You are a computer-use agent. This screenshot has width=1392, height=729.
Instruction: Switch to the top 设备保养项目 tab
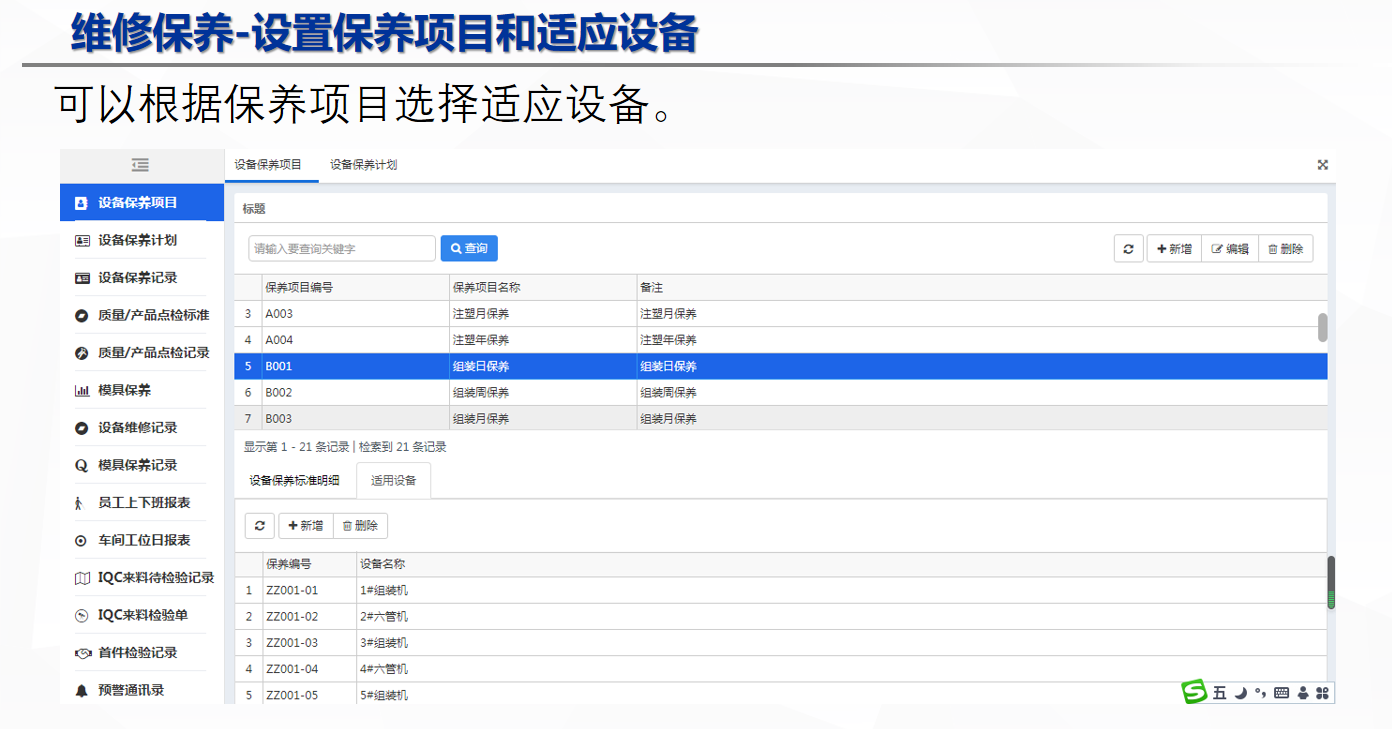point(268,165)
